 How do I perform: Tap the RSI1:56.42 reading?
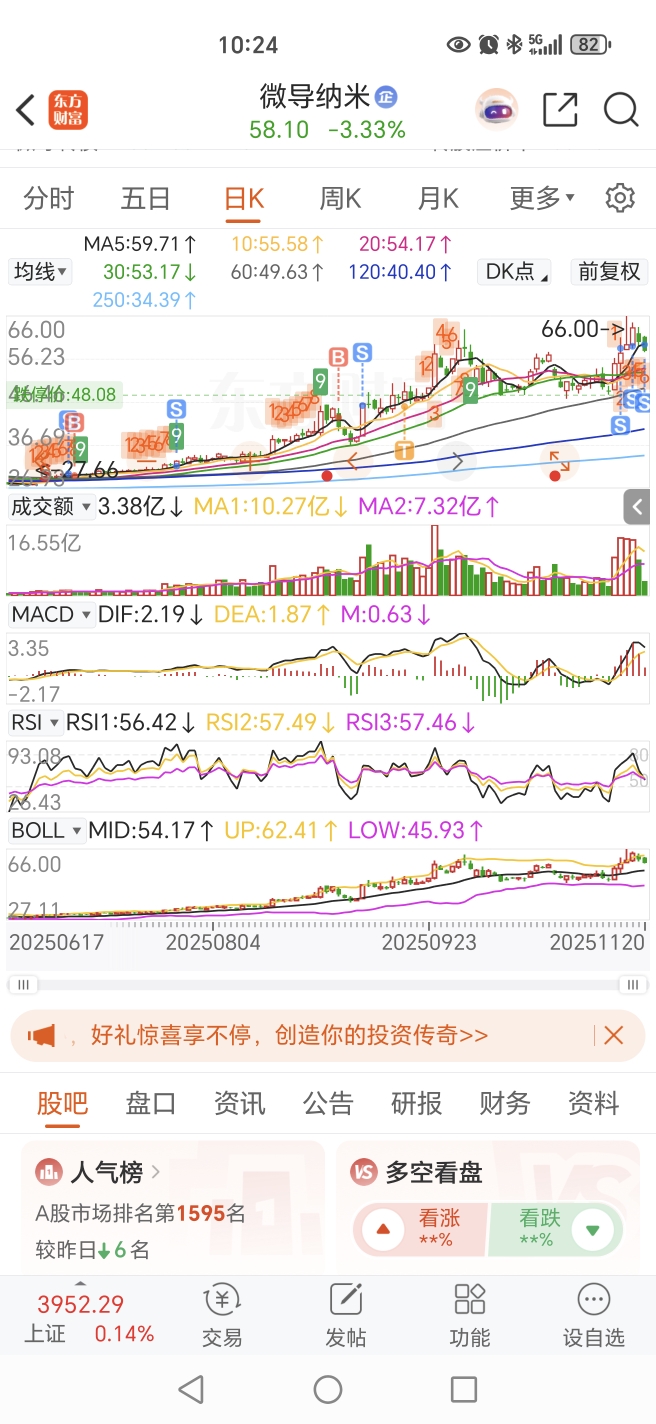point(133,722)
